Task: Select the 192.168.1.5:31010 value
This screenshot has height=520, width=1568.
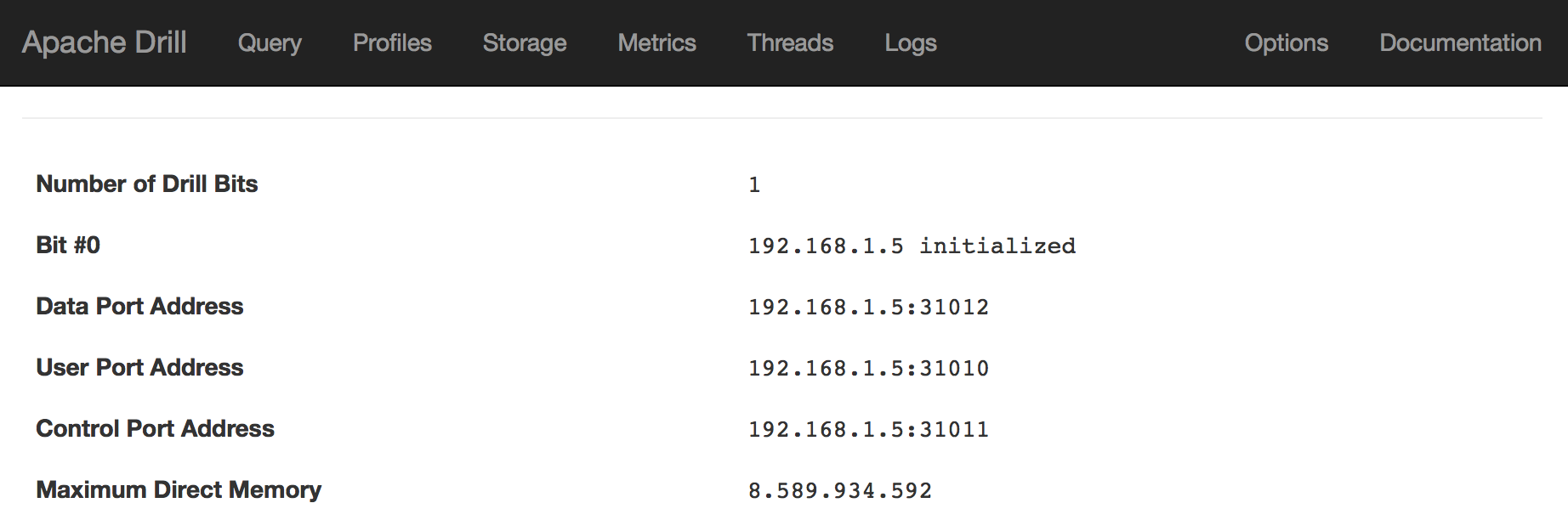Action: [868, 368]
